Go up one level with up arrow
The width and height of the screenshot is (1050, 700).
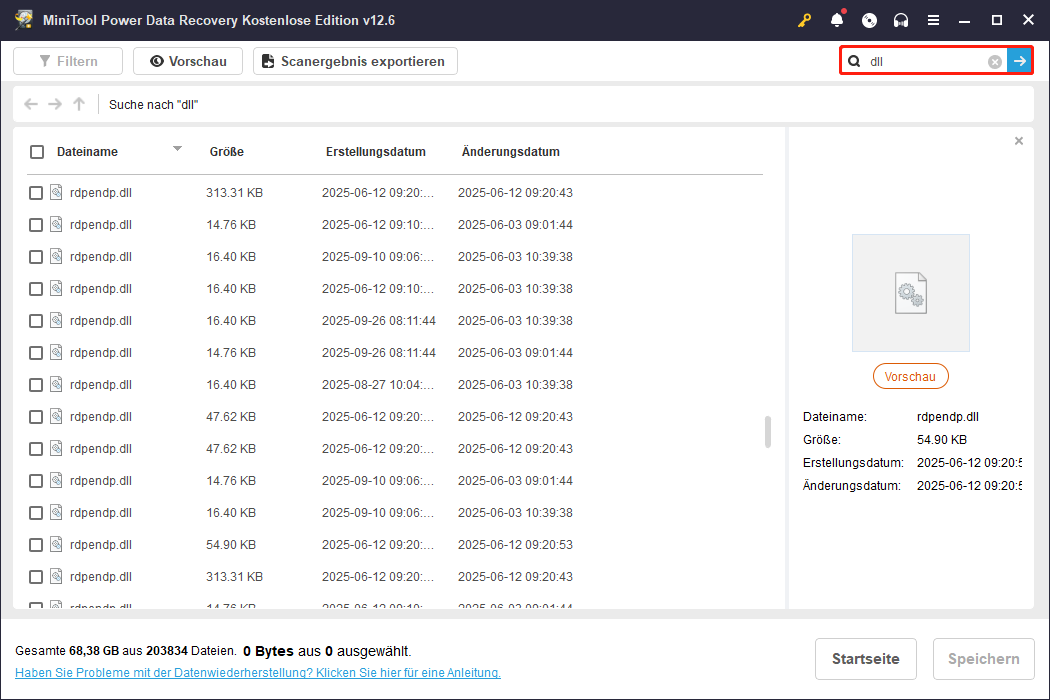79,104
